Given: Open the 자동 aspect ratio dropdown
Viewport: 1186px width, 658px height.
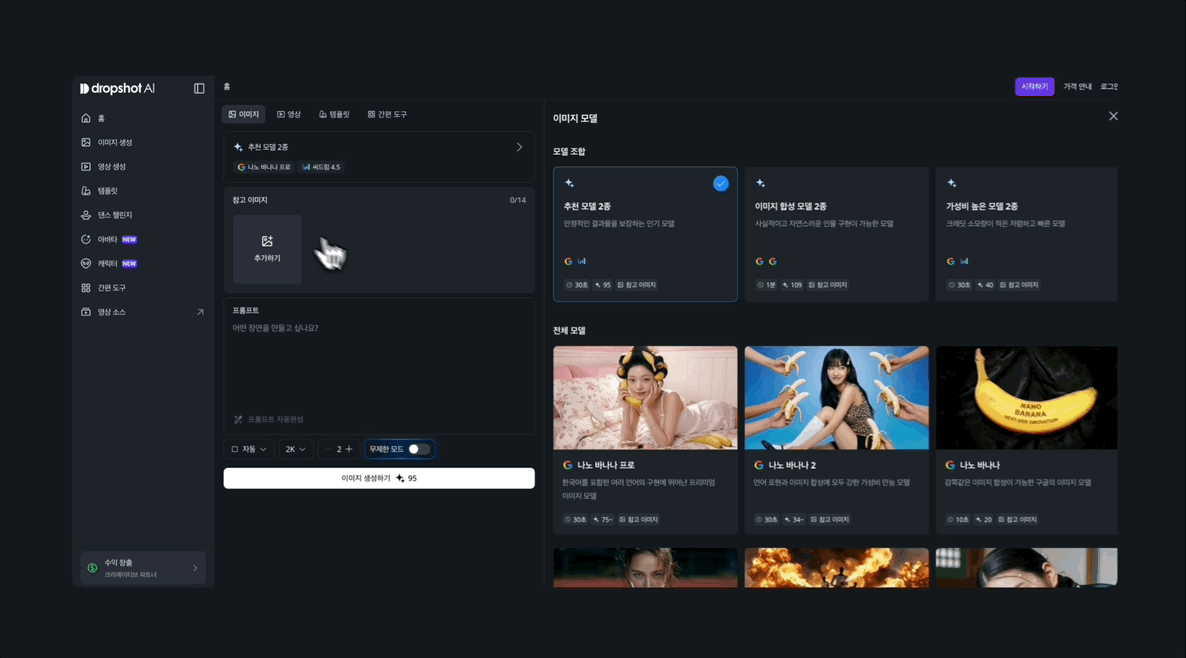Looking at the screenshot, I should (249, 449).
